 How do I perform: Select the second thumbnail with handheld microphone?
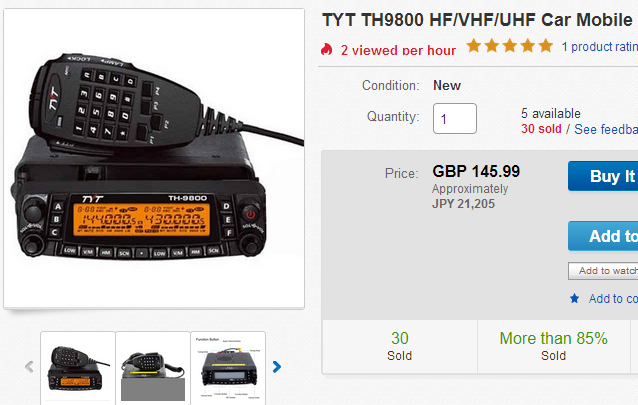click(x=153, y=368)
